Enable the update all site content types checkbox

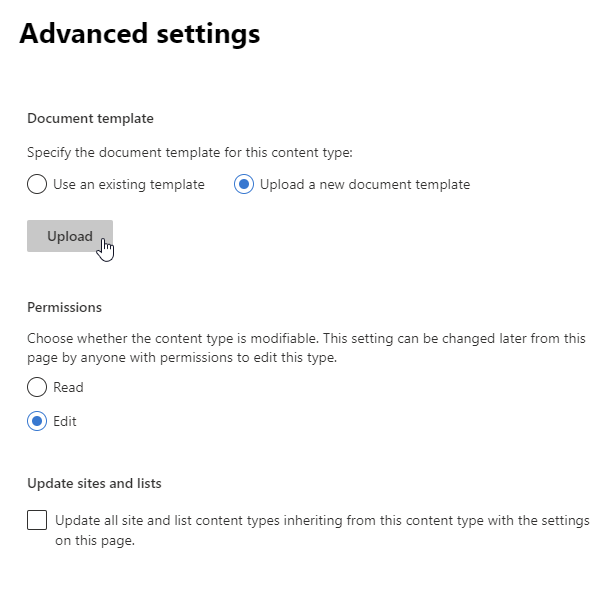(37, 520)
